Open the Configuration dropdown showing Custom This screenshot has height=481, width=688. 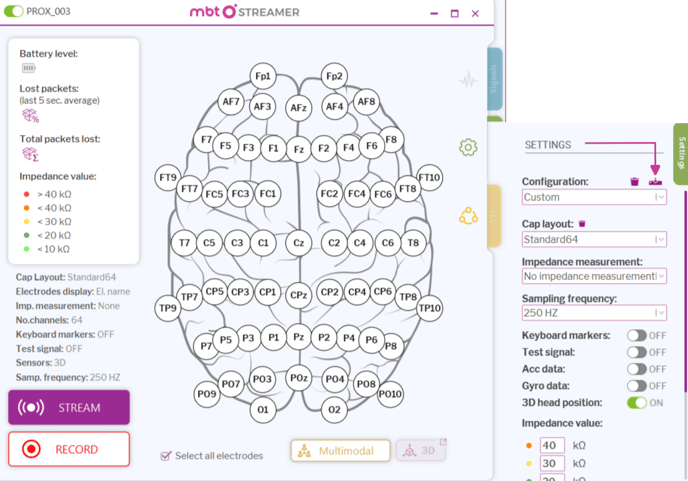click(x=595, y=197)
